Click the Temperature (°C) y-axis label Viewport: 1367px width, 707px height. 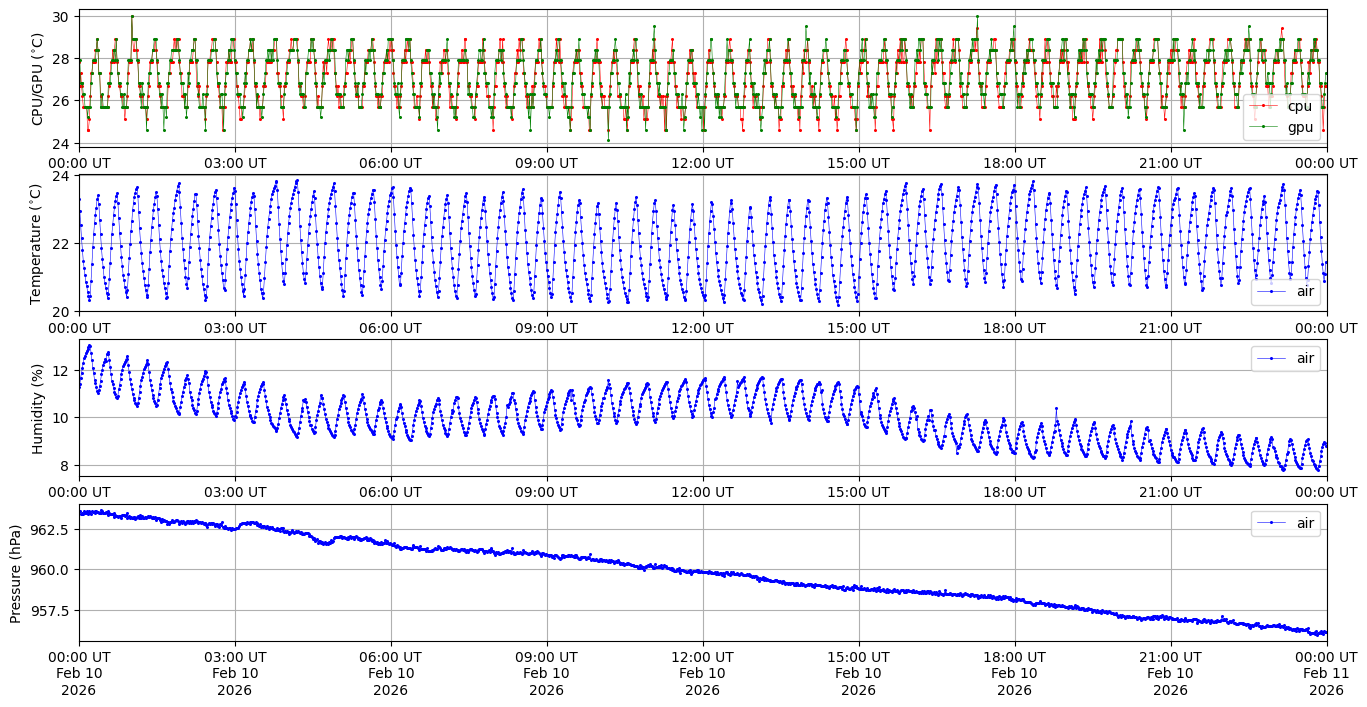click(38, 243)
